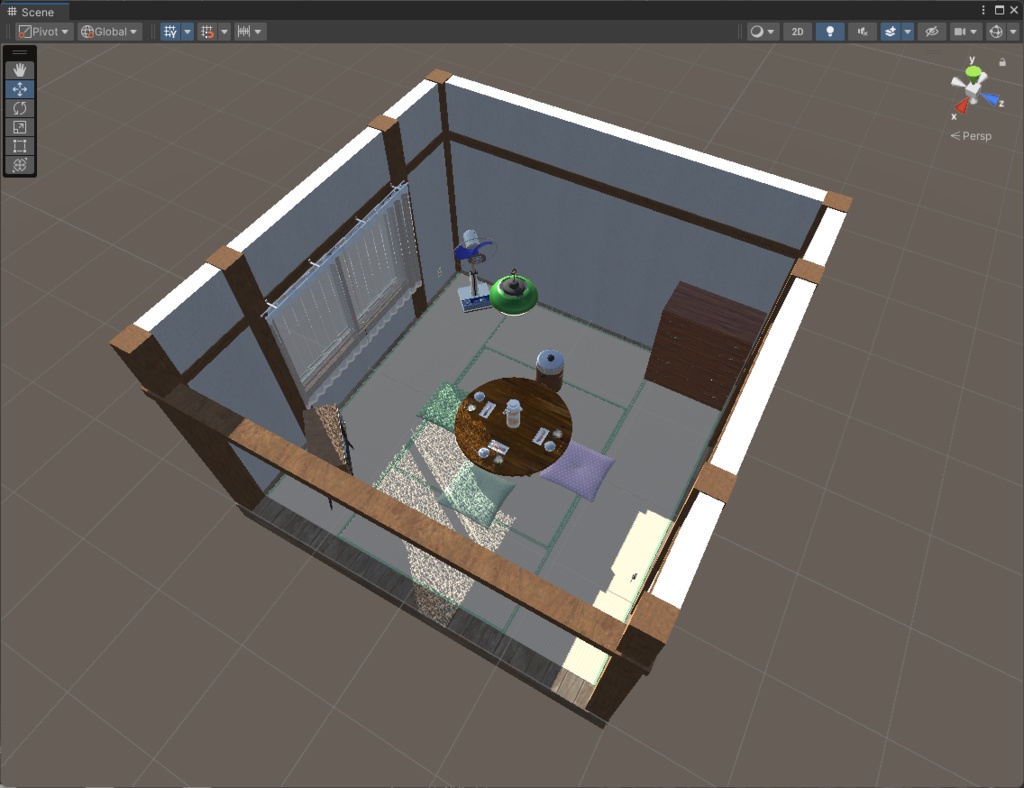Open the Global orientation dropdown
This screenshot has height=788, width=1024.
108,31
